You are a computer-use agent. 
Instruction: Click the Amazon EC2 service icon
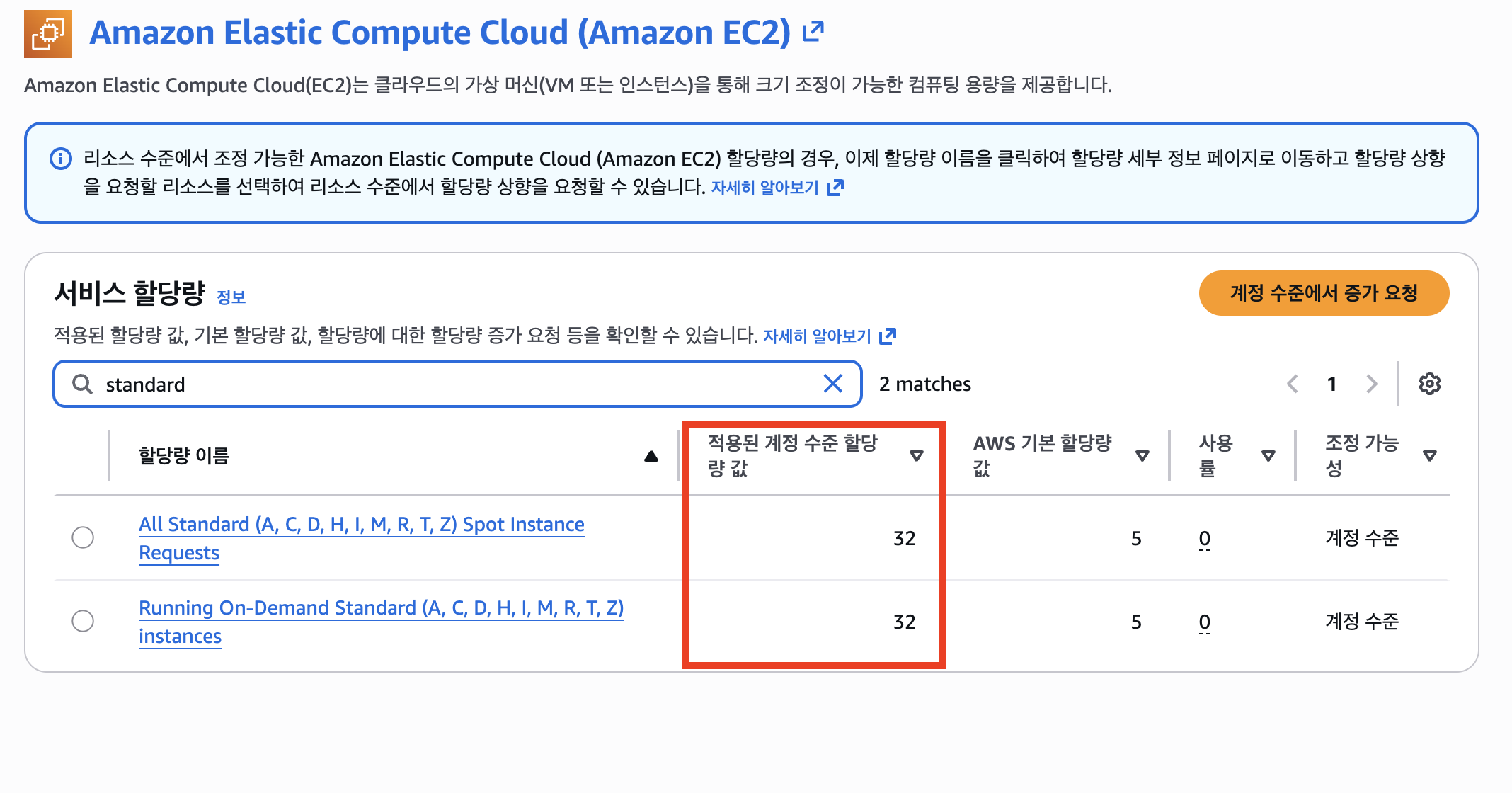click(x=47, y=33)
